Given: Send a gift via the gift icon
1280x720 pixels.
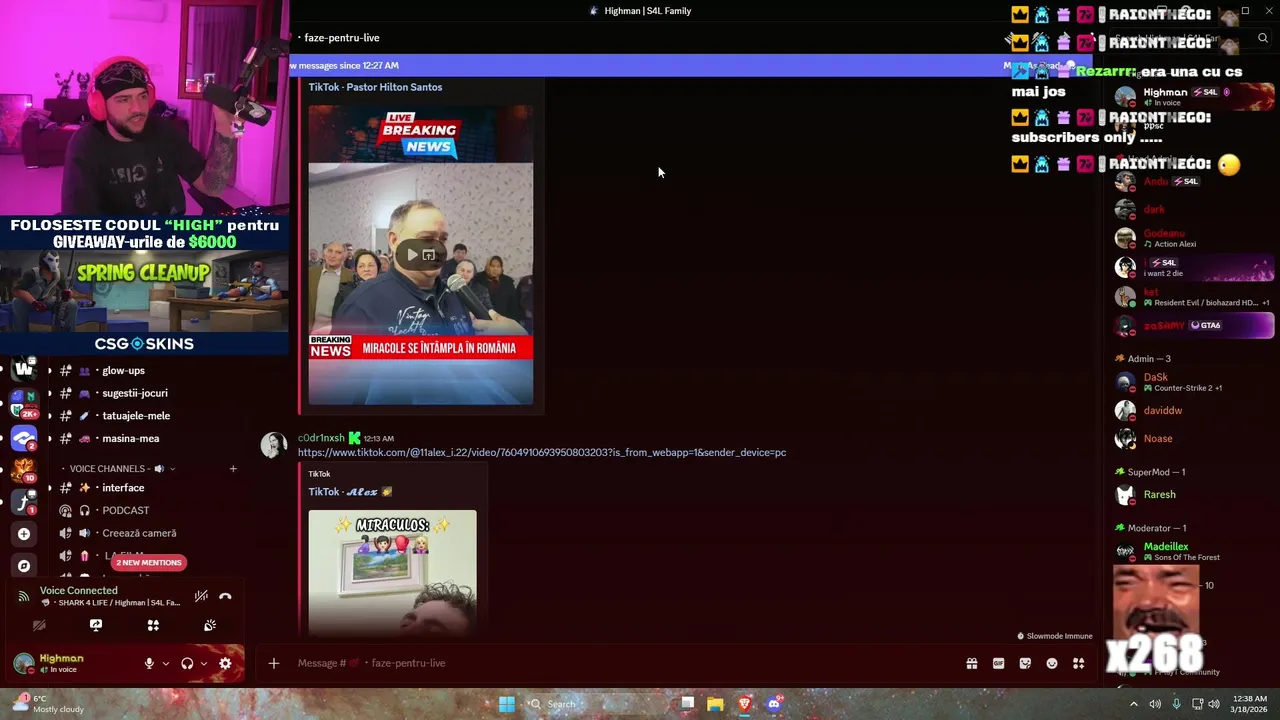Looking at the screenshot, I should 971,663.
